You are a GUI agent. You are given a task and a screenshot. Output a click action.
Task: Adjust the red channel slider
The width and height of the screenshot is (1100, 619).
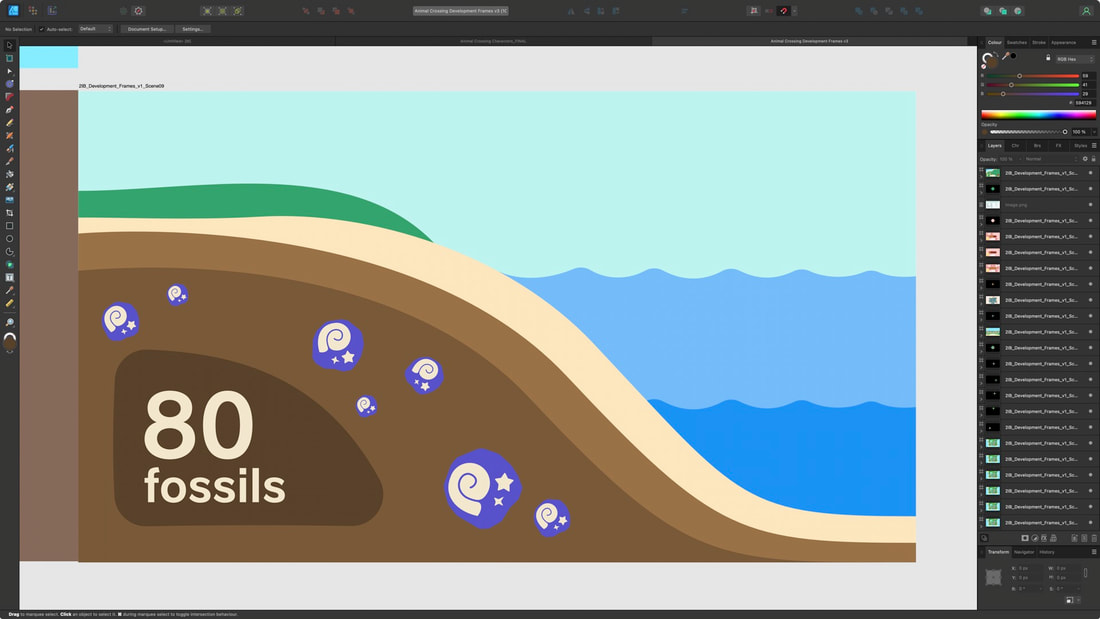[x=1033, y=76]
